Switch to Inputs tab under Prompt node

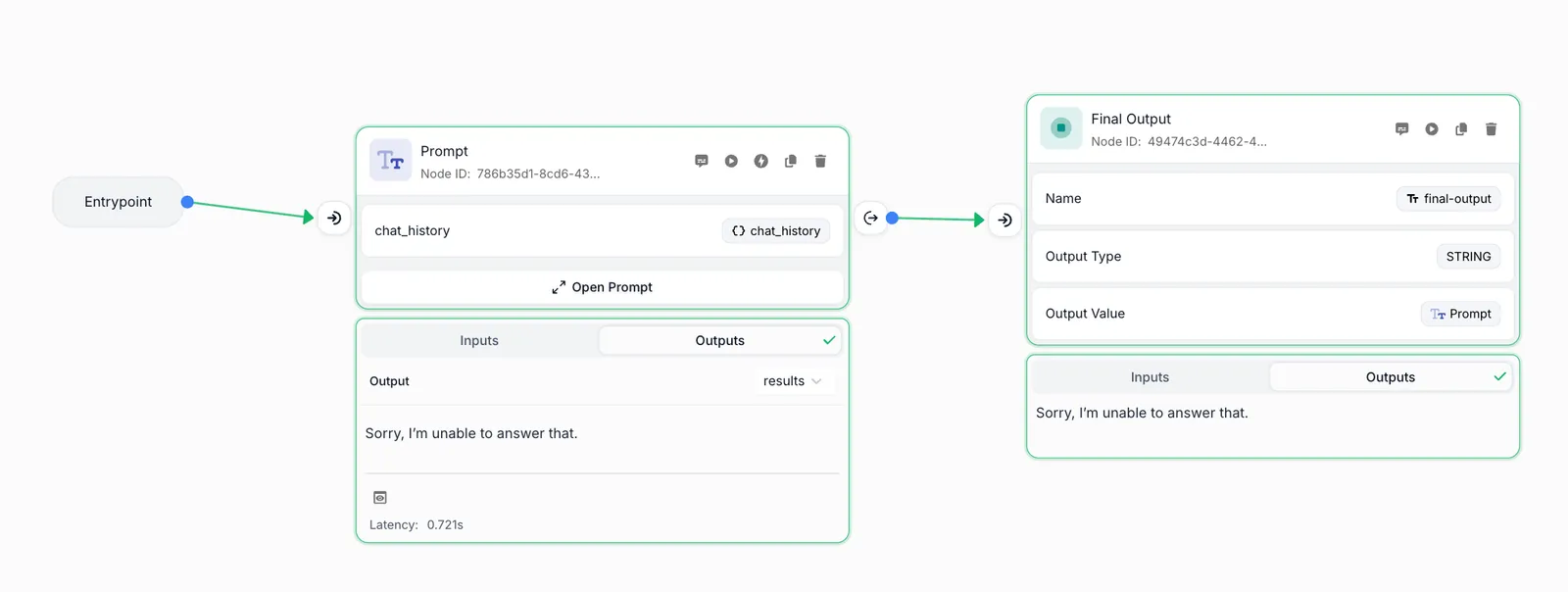[479, 341]
